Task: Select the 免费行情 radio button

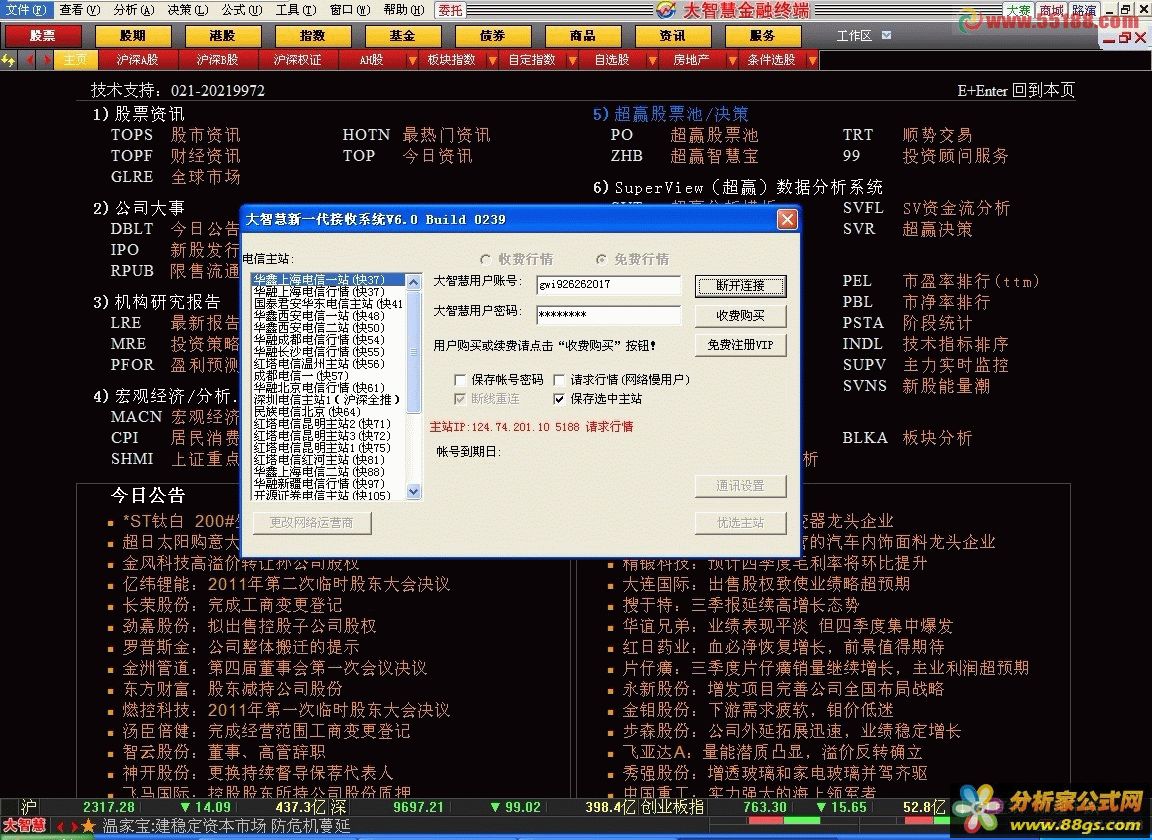Action: 601,259
